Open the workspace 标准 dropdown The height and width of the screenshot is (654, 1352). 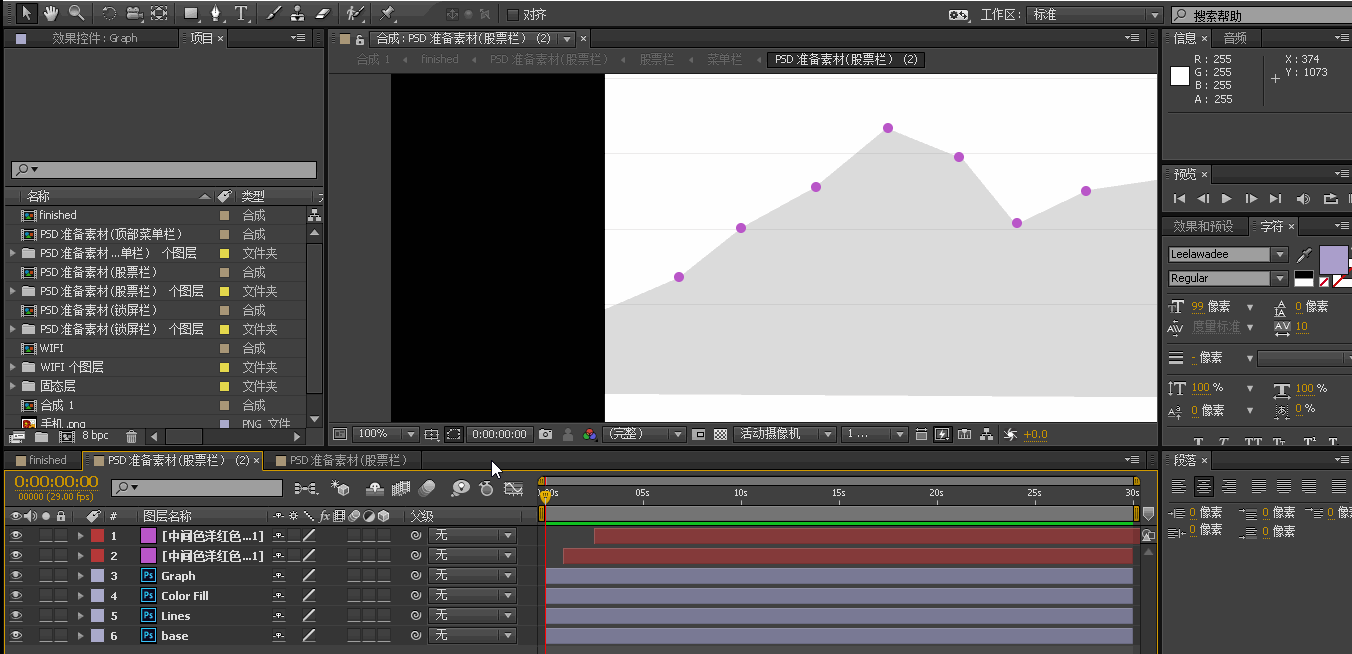click(1095, 14)
